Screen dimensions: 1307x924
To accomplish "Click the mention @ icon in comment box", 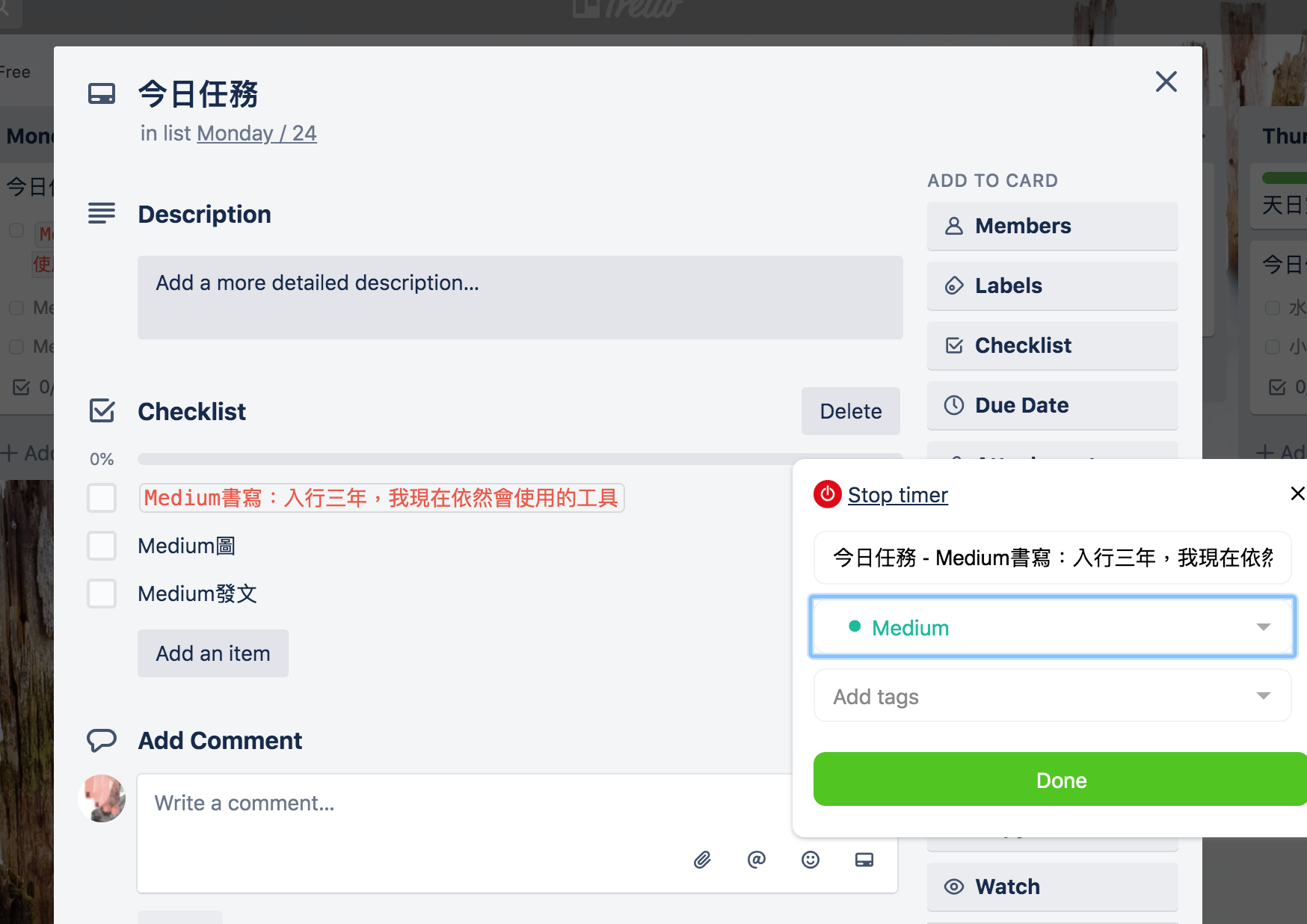I will point(756,860).
